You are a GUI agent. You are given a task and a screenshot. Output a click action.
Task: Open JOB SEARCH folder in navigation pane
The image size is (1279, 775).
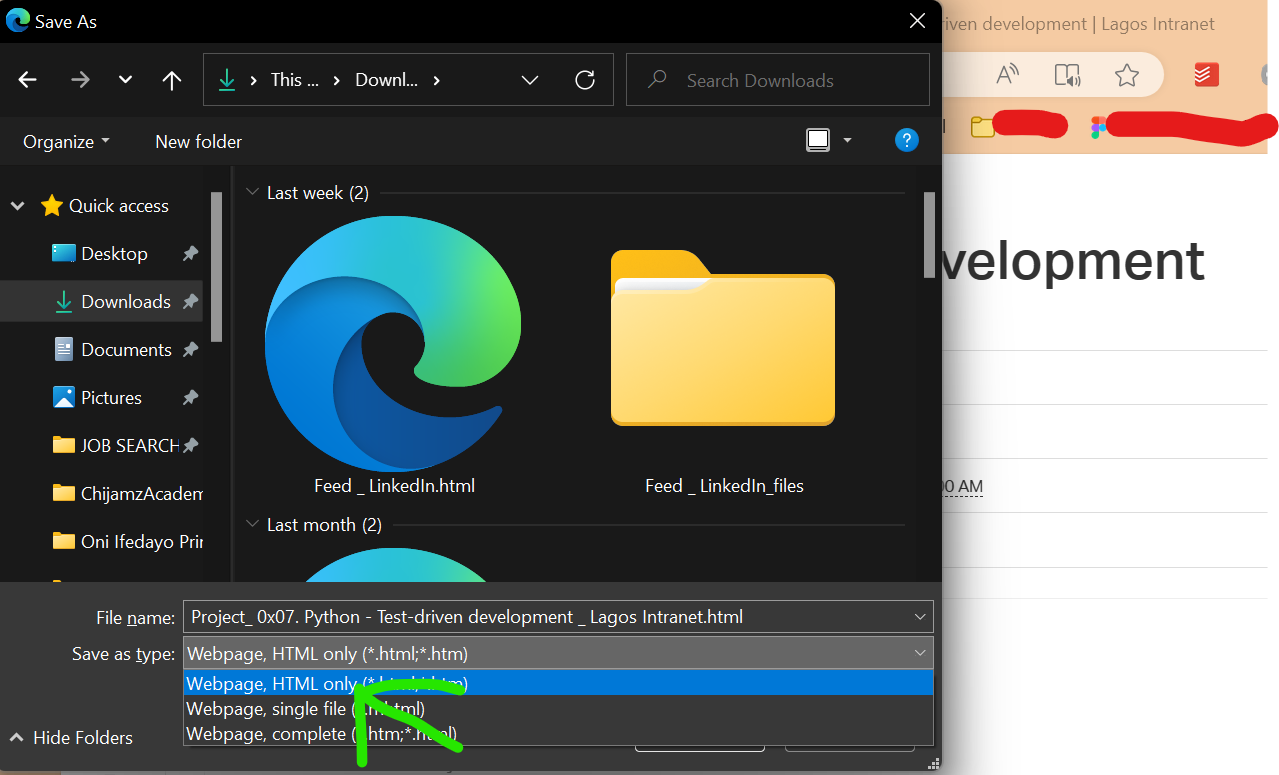[116, 446]
